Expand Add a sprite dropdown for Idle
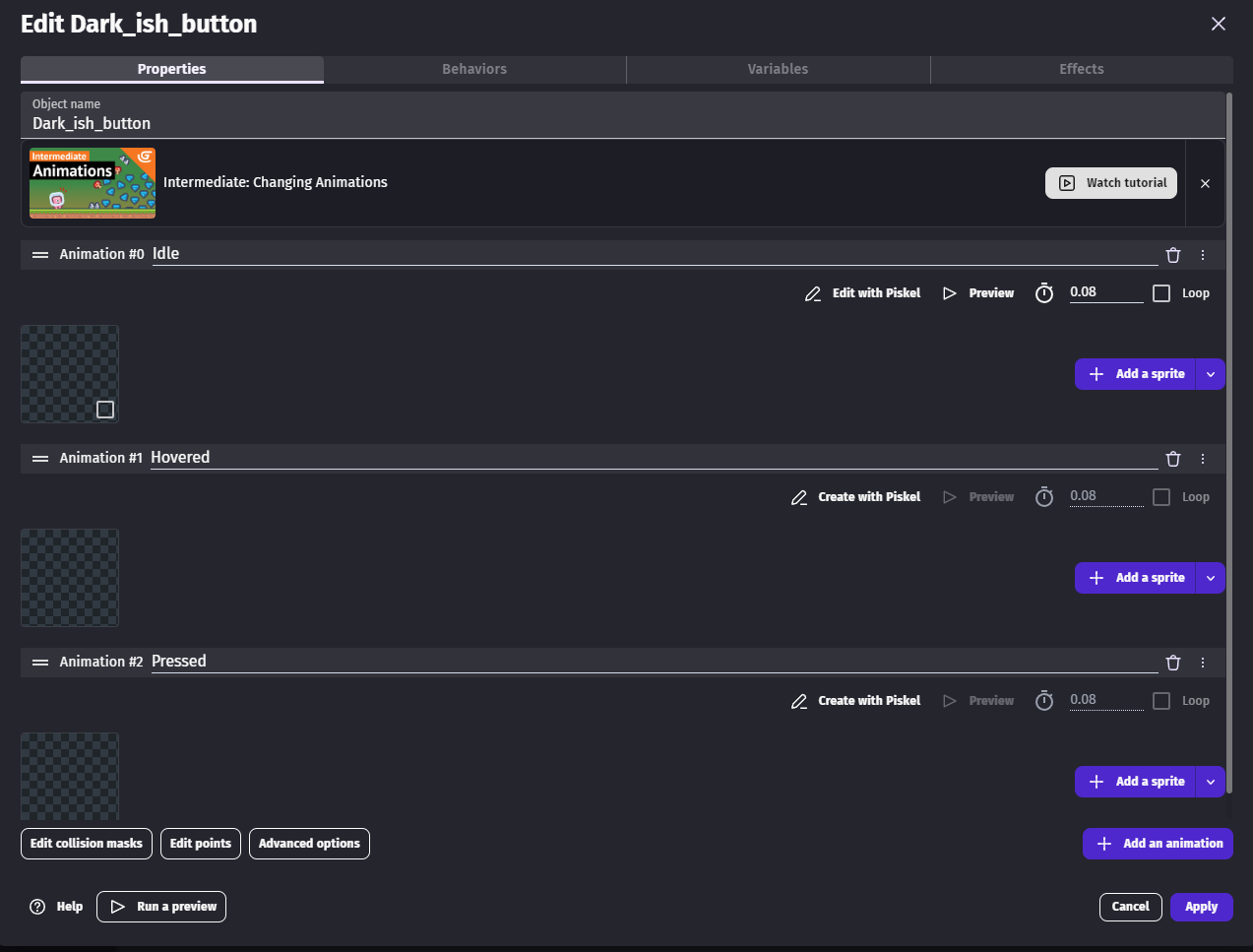Viewport: 1253px width, 952px height. coord(1211,374)
